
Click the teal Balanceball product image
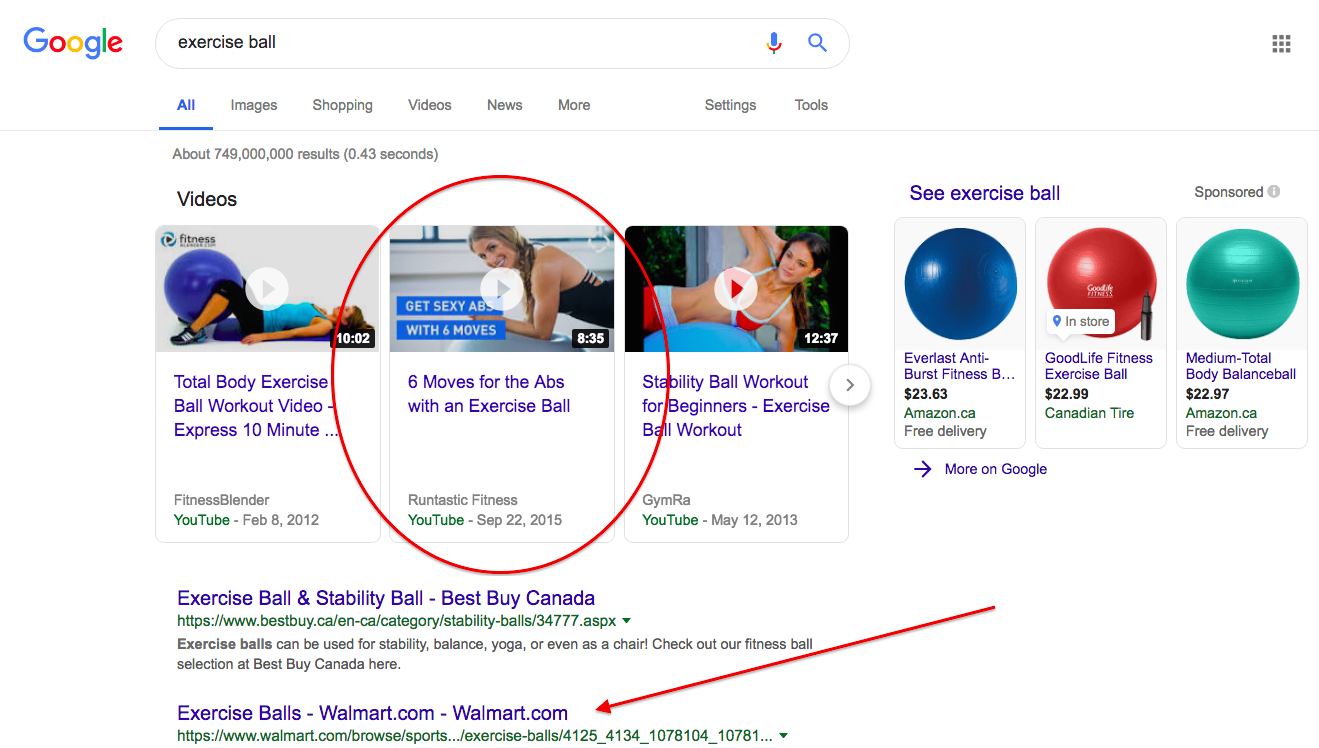pos(1242,283)
